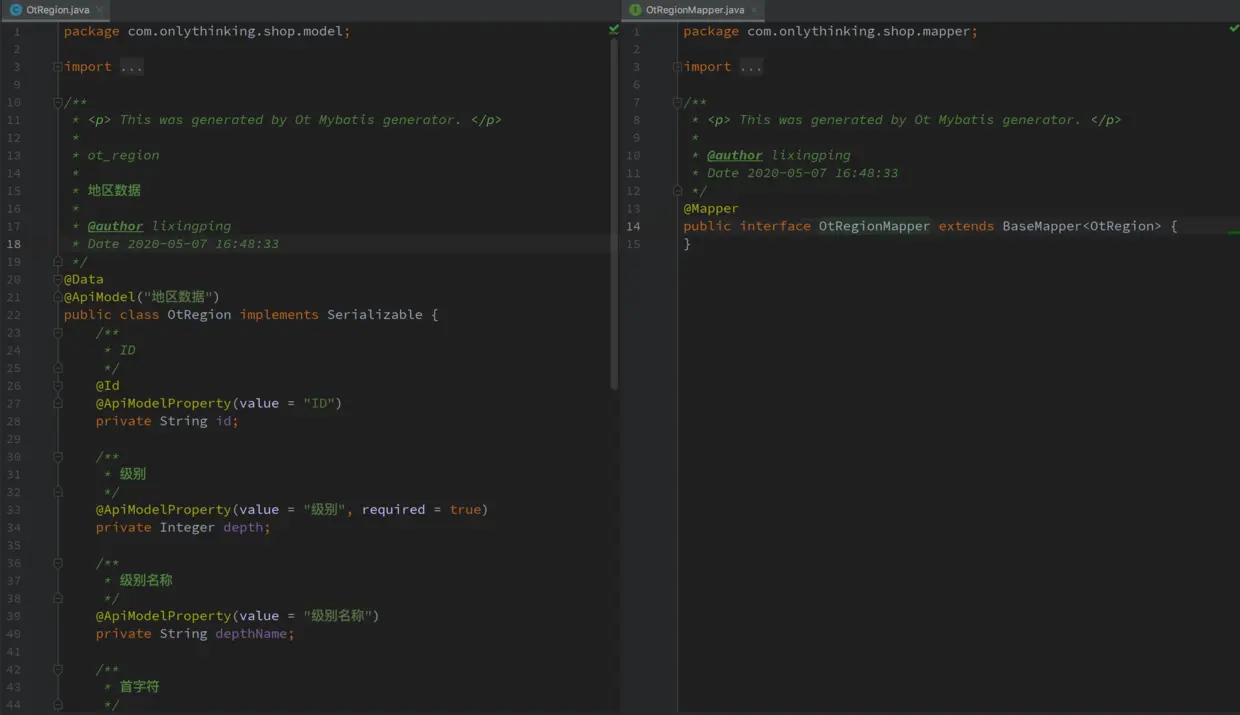Click the 'OtRegion' class name on line 22
Screen dimensions: 1240x715
pos(199,314)
